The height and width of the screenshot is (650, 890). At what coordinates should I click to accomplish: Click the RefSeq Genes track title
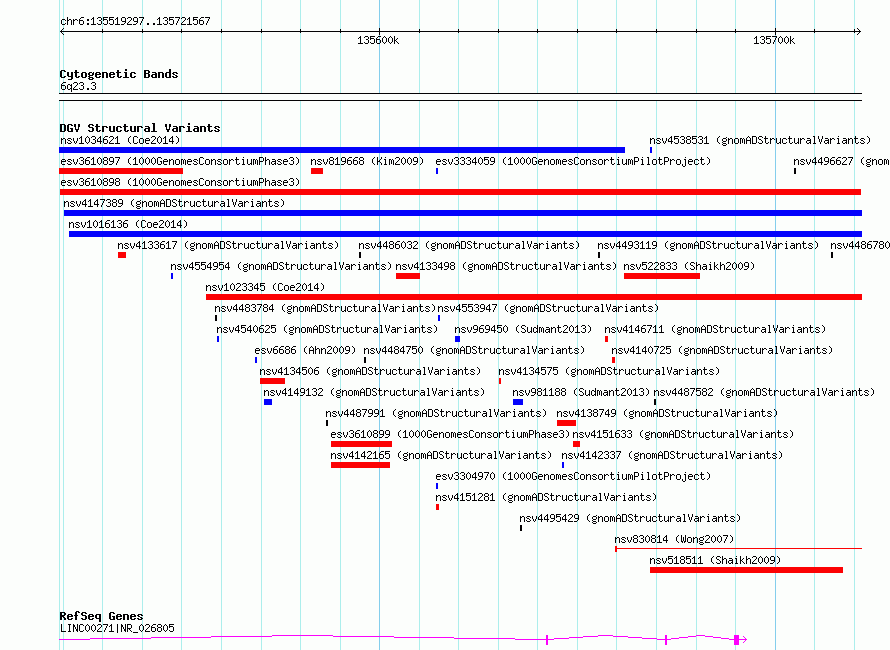coord(101,617)
